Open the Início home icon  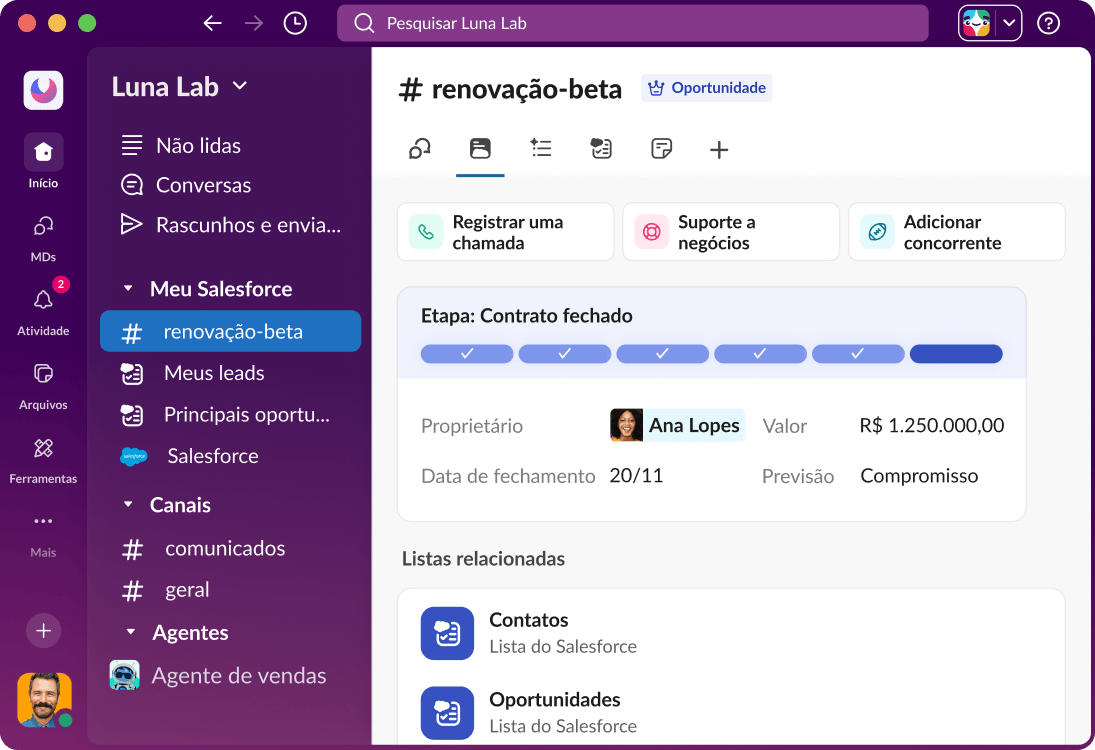coord(42,152)
